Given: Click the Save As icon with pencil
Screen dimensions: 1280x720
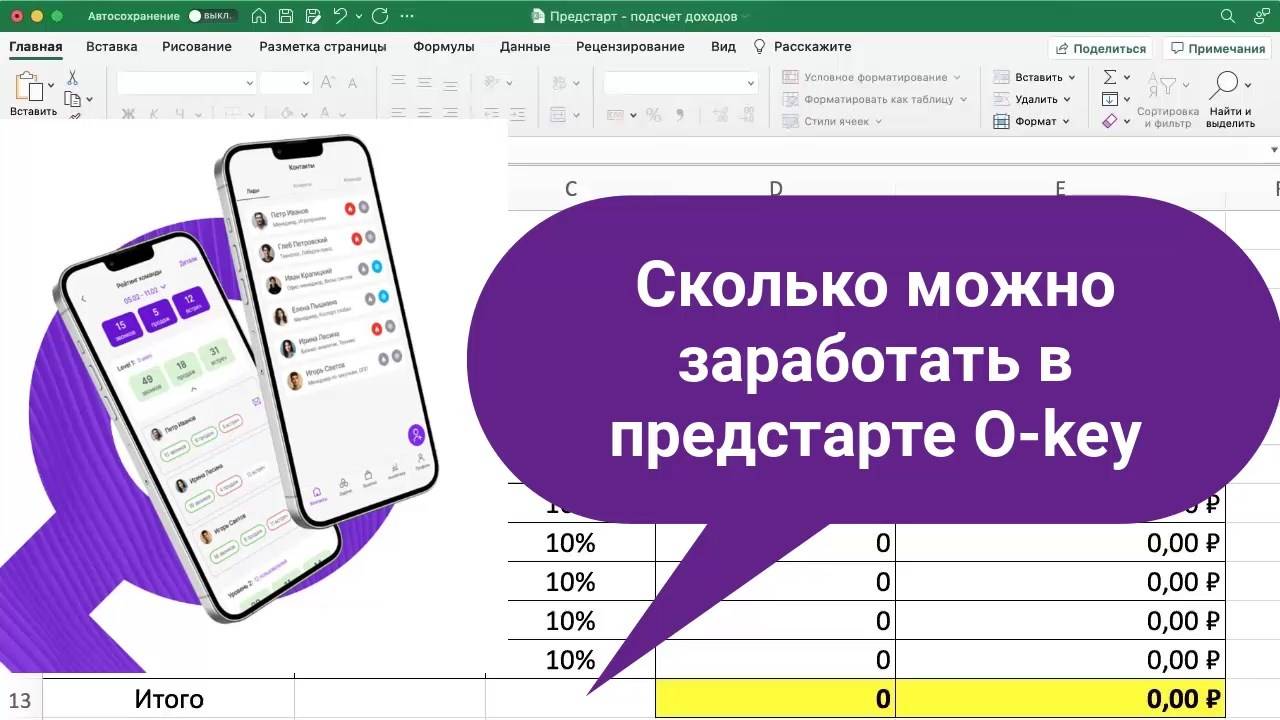Looking at the screenshot, I should (313, 16).
